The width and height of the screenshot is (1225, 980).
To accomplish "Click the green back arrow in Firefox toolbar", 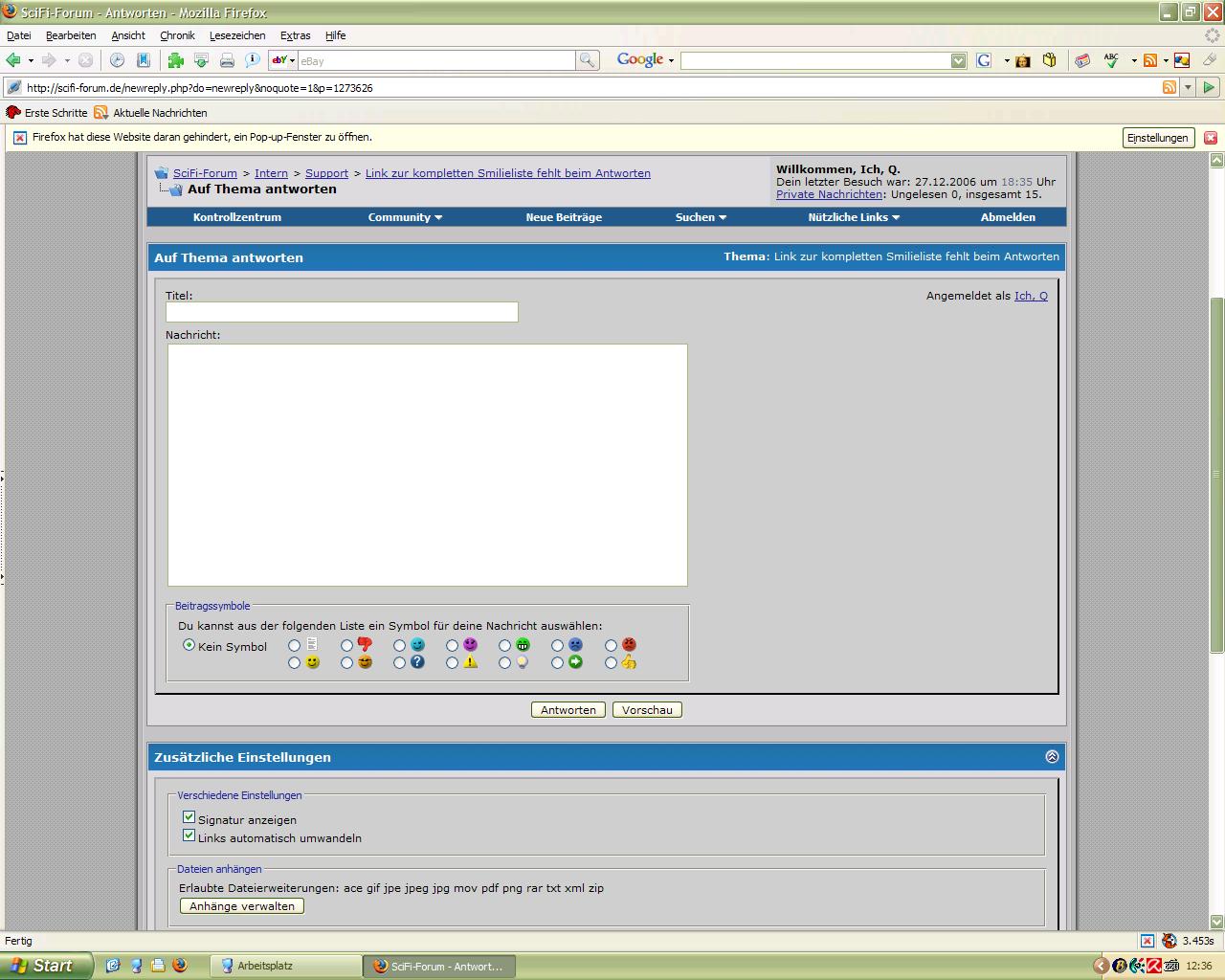I will click(13, 60).
